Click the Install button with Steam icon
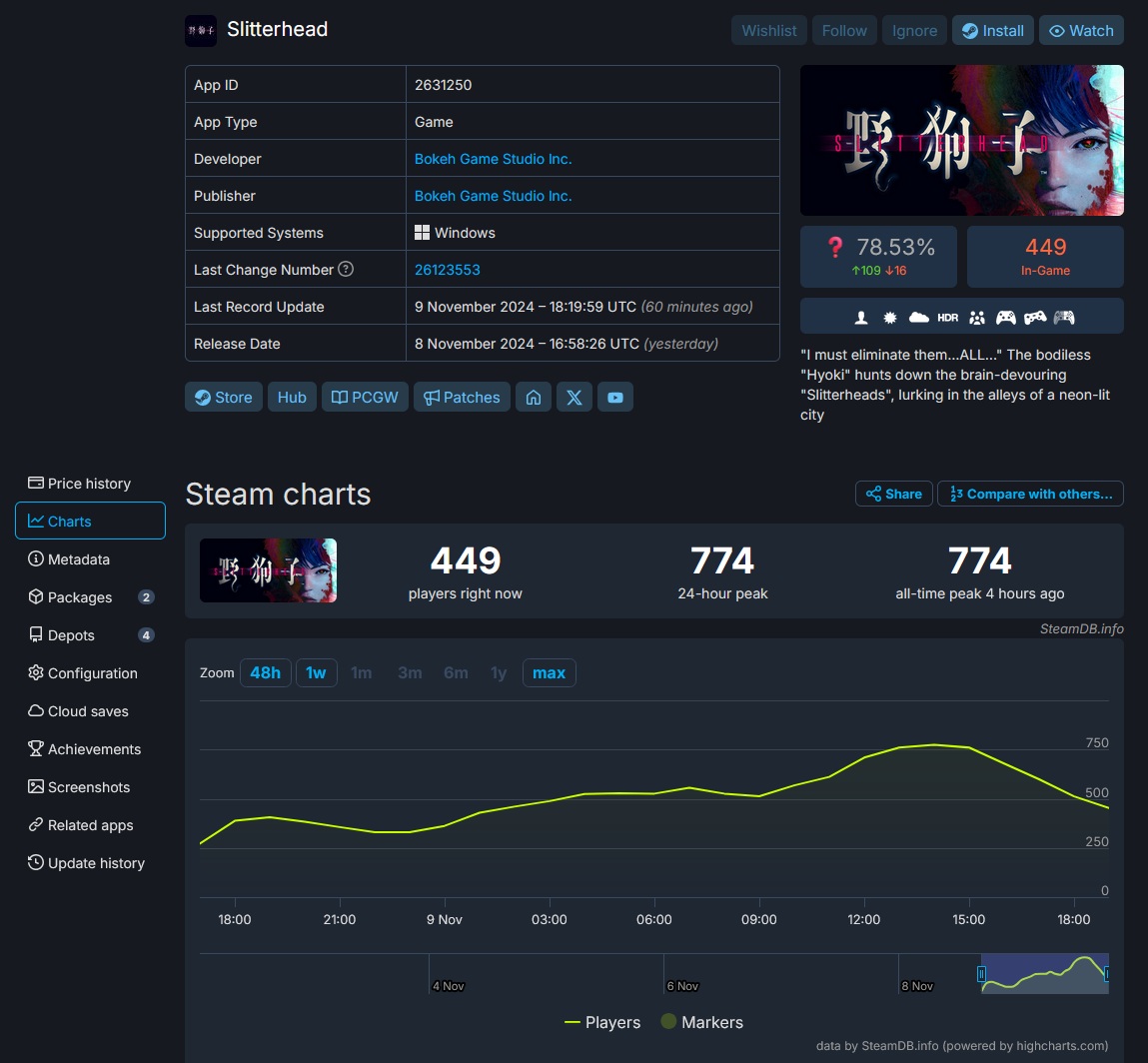This screenshot has height=1063, width=1148. [x=993, y=31]
